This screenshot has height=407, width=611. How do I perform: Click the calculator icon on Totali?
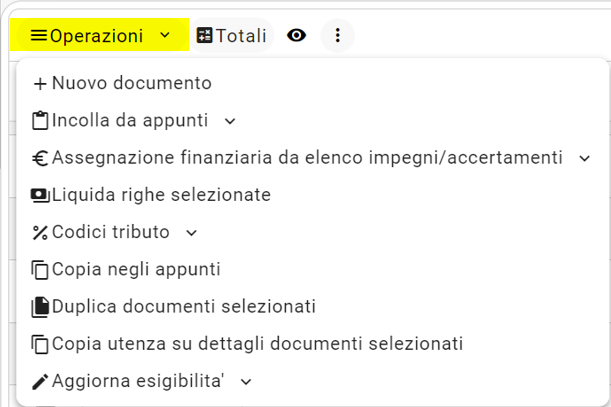pos(204,35)
